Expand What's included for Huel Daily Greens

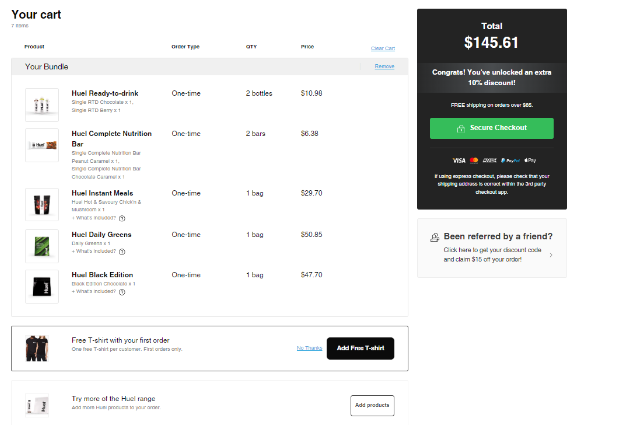(95, 251)
